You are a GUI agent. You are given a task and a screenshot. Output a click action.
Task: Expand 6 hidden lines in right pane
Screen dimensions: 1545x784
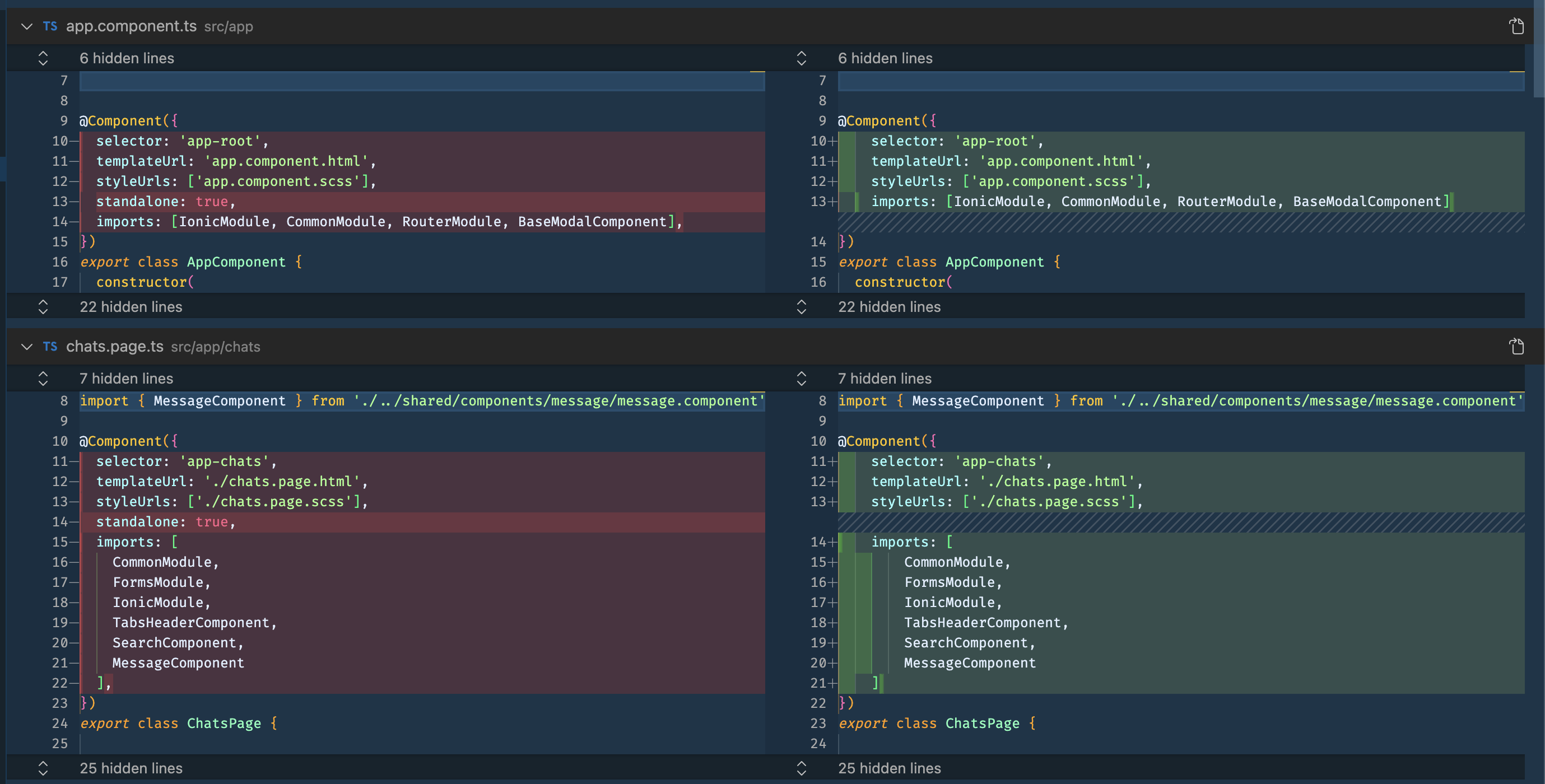click(x=801, y=58)
